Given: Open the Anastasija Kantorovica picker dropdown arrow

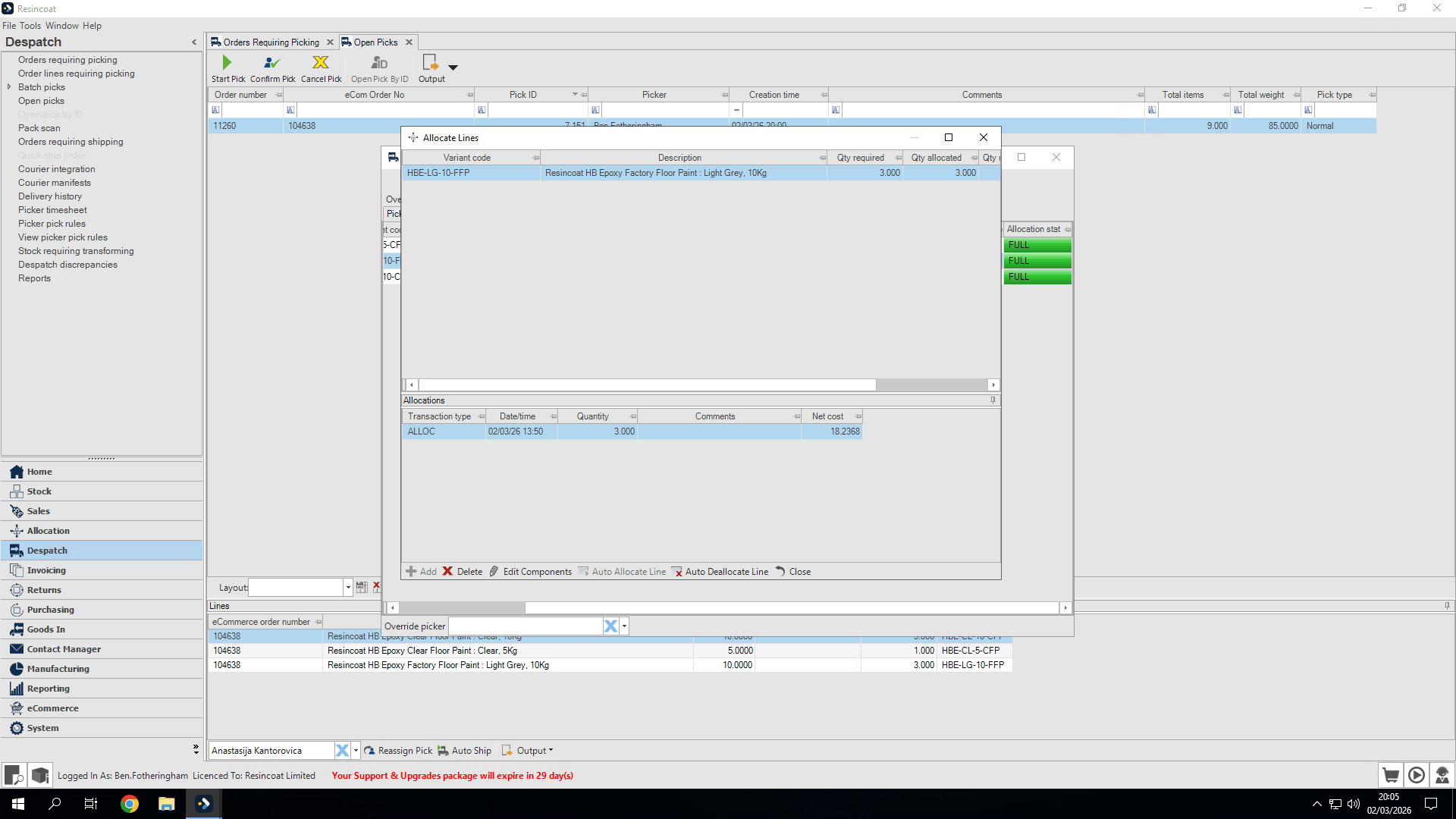Looking at the screenshot, I should [356, 751].
